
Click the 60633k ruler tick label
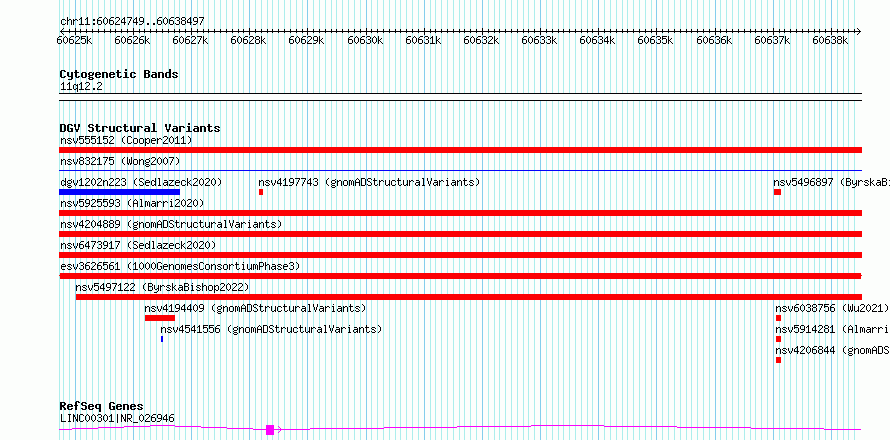coord(540,40)
